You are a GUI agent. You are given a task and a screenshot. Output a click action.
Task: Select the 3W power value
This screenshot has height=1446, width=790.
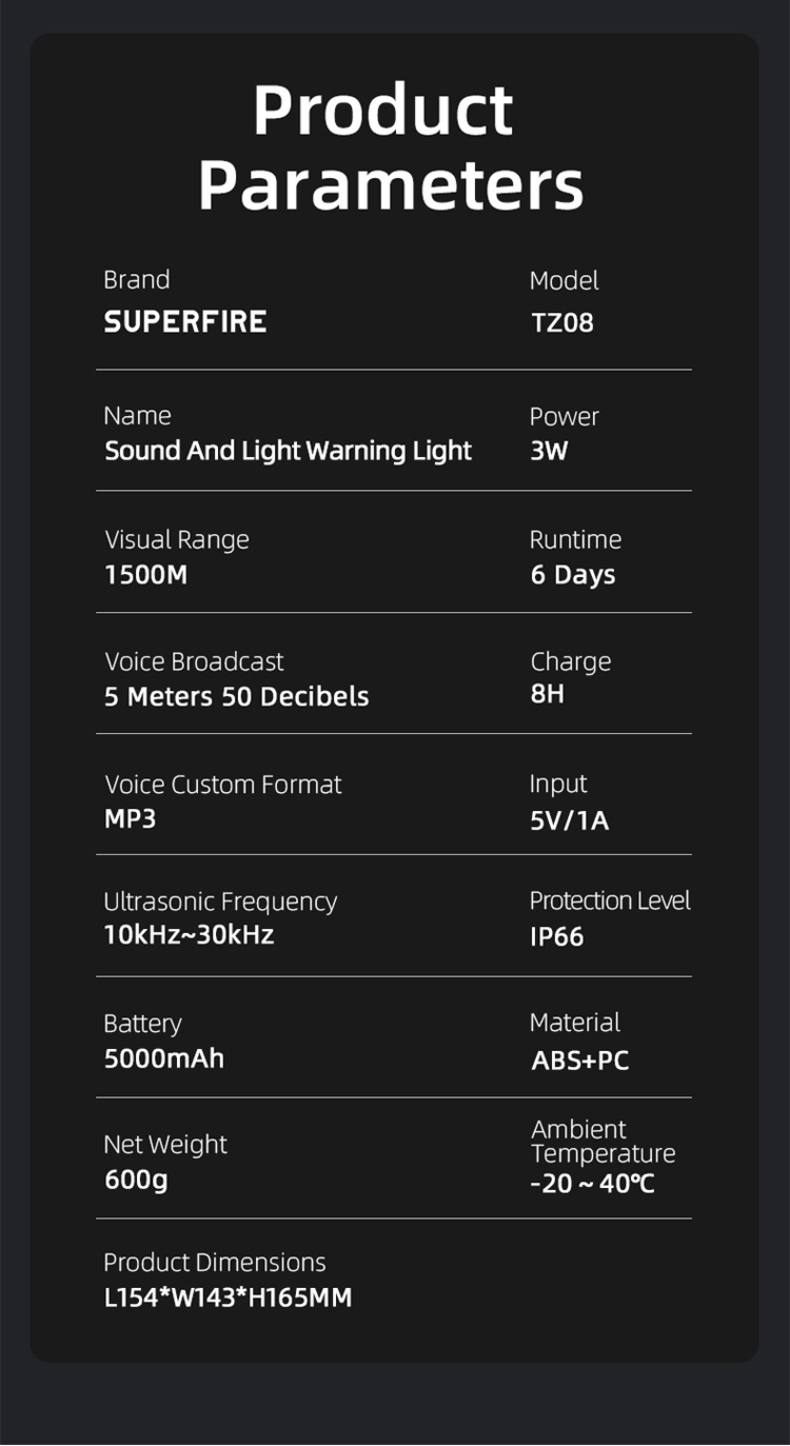point(549,451)
